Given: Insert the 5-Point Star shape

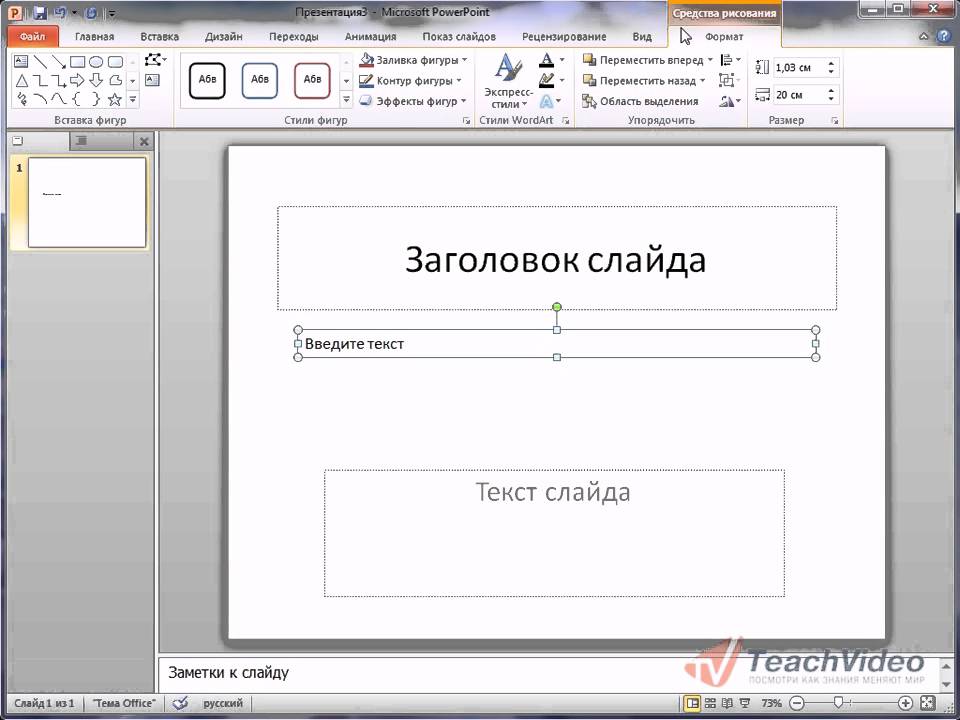Looking at the screenshot, I should [x=115, y=99].
